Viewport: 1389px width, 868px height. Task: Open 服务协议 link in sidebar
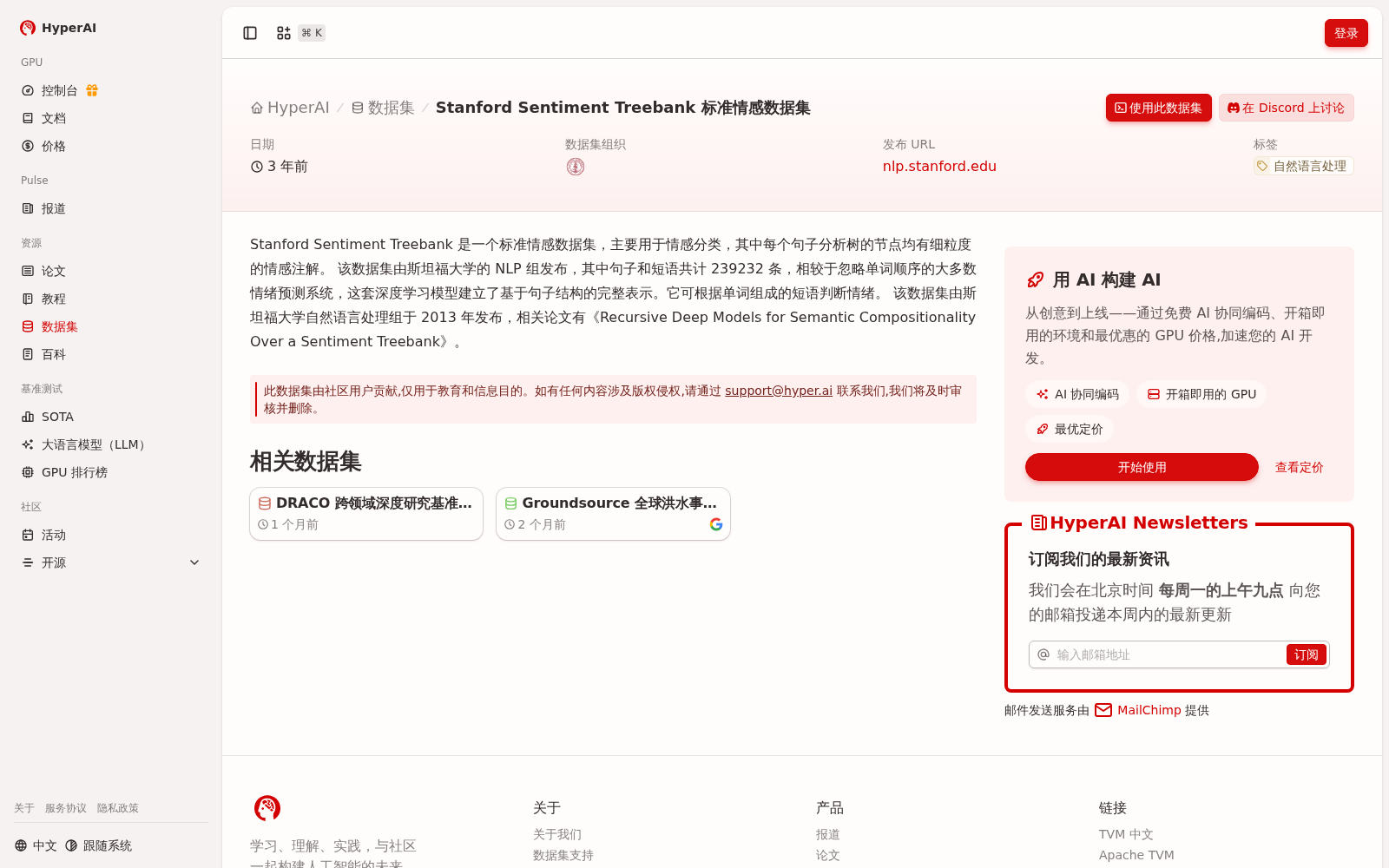point(66,808)
